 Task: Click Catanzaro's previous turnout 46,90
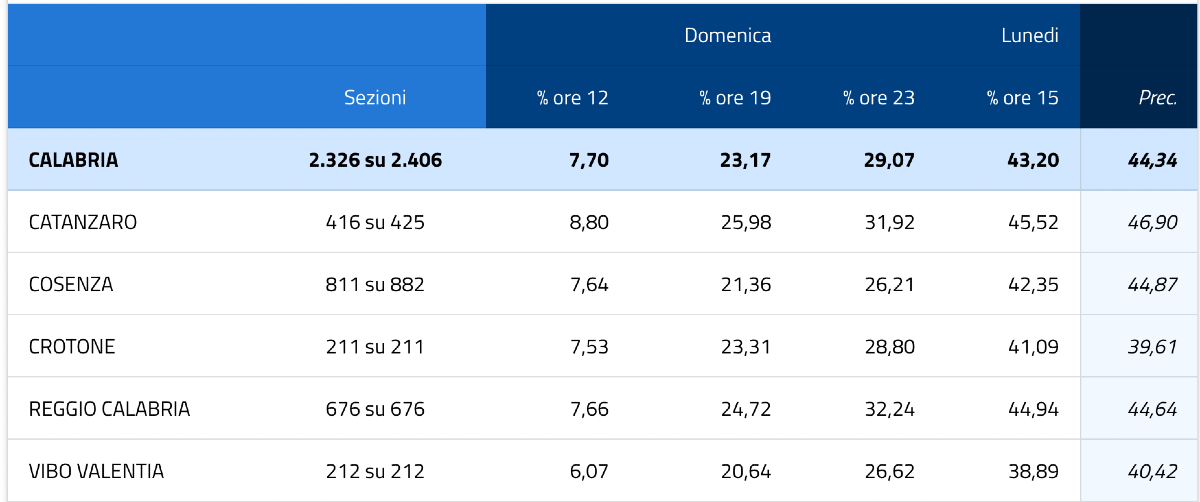tap(1152, 222)
